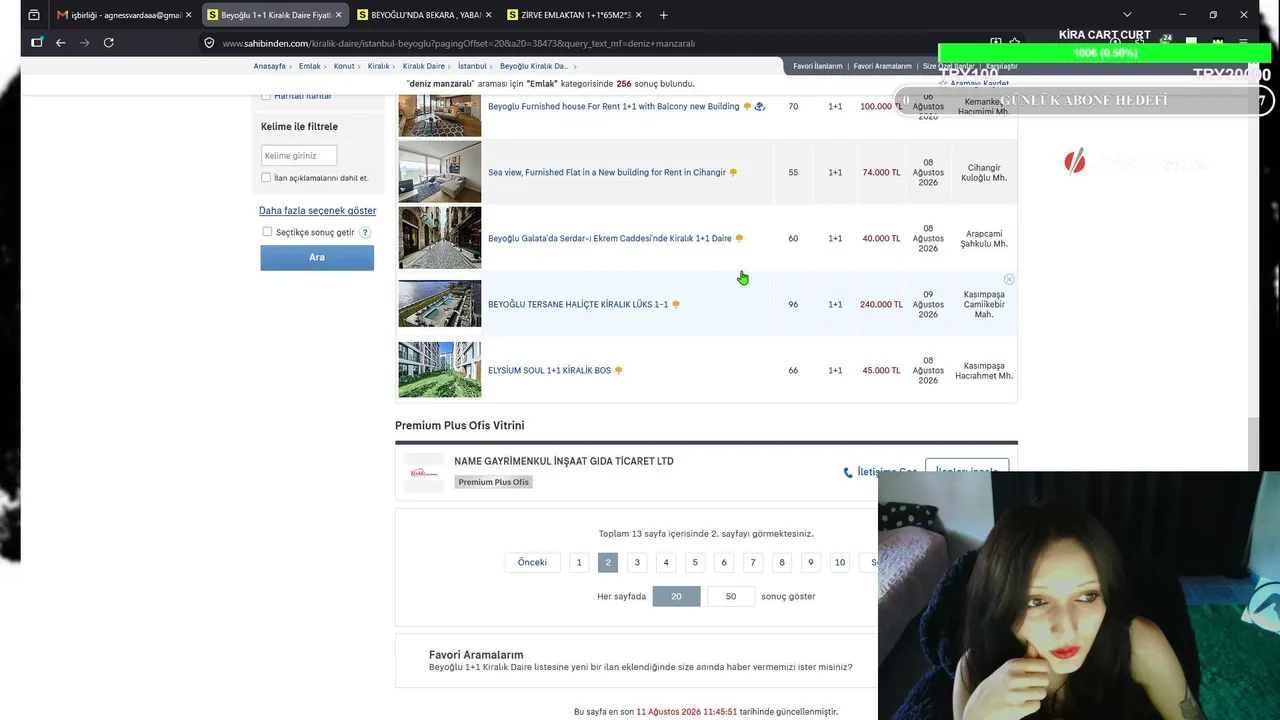
Task: Close the ZİRVE EMLAKTAN tab
Action: tap(638, 15)
